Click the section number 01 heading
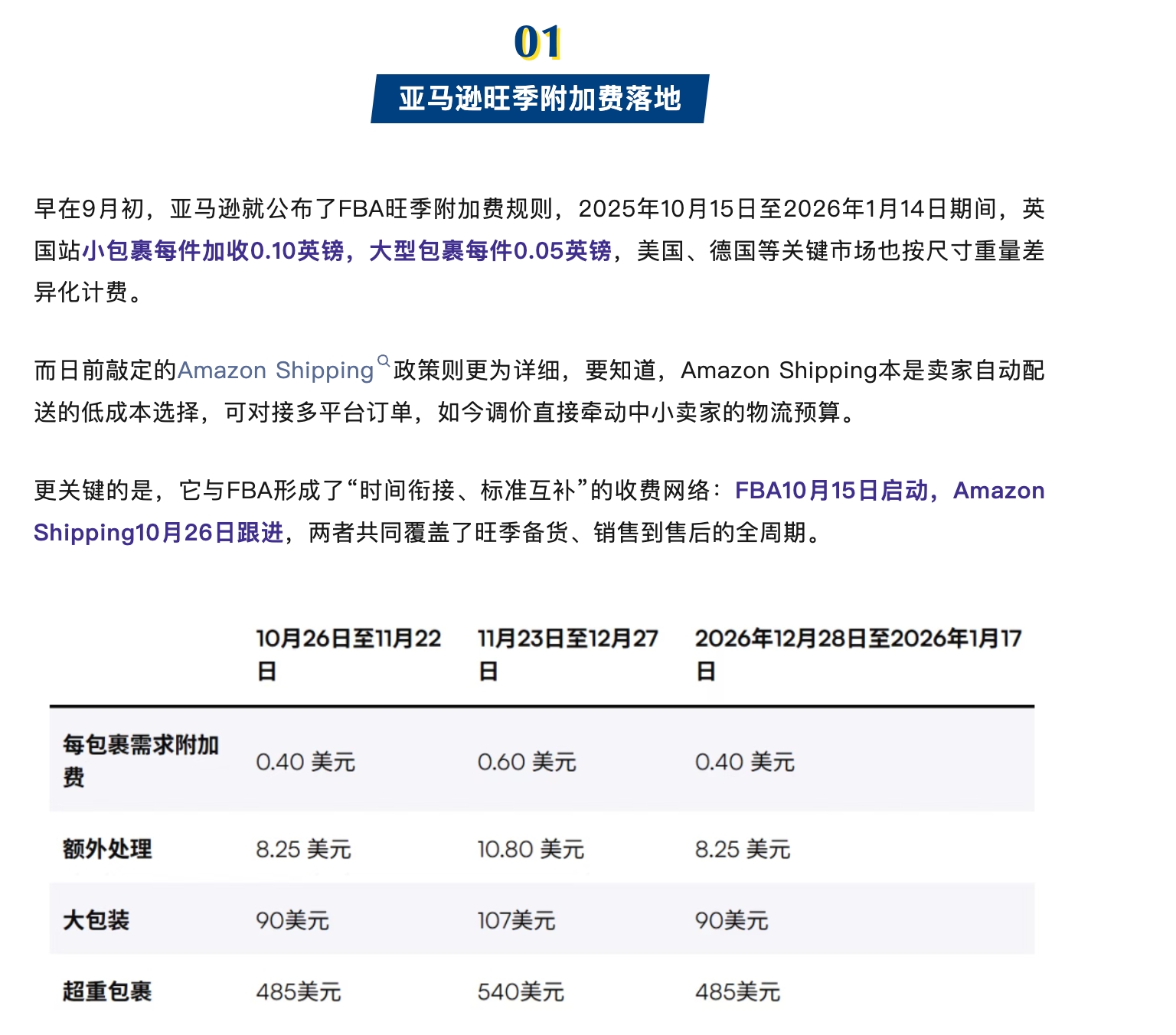Viewport: 1176px width, 1035px height. (x=537, y=42)
